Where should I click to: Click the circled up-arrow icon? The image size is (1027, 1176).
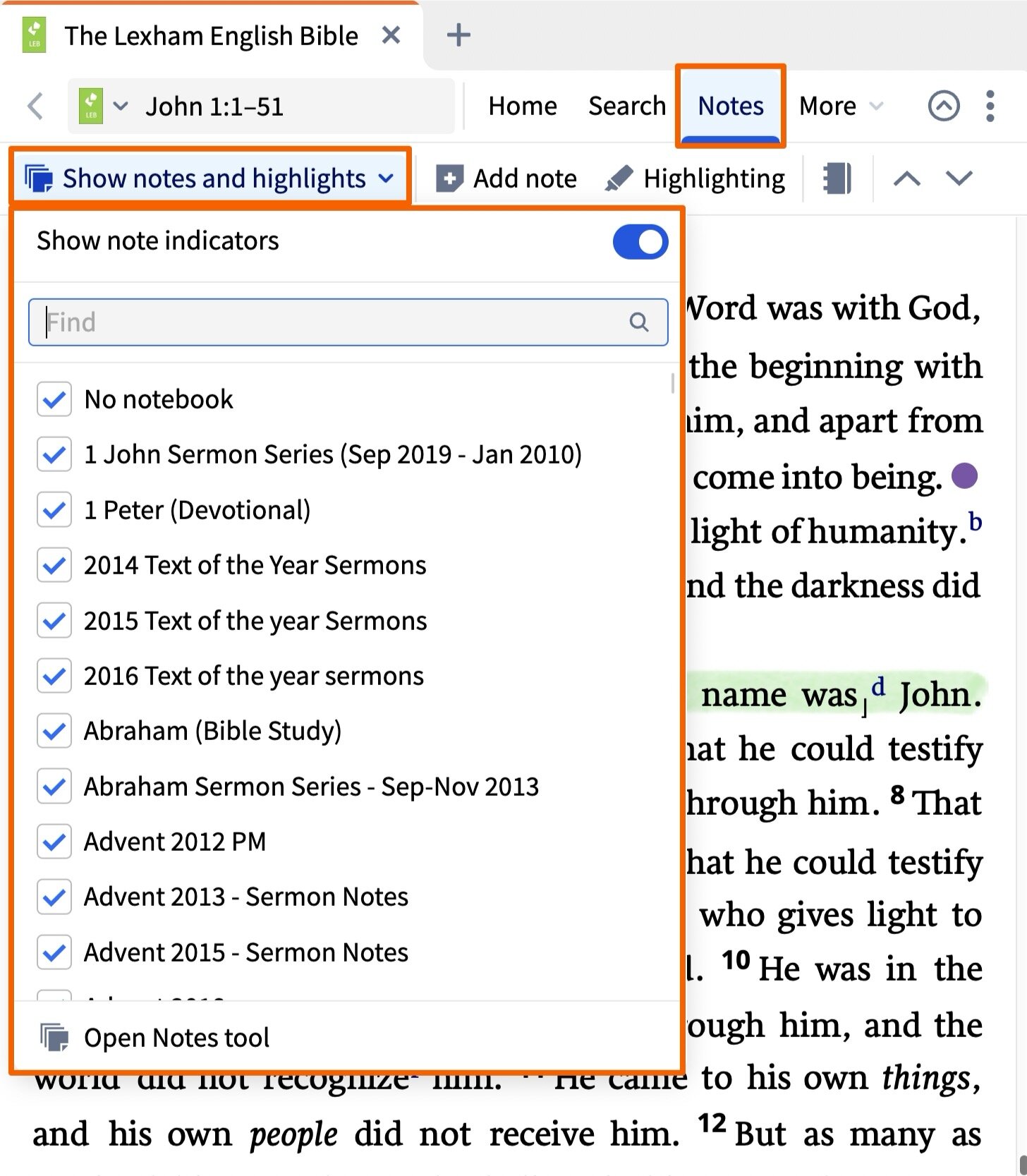(x=944, y=107)
